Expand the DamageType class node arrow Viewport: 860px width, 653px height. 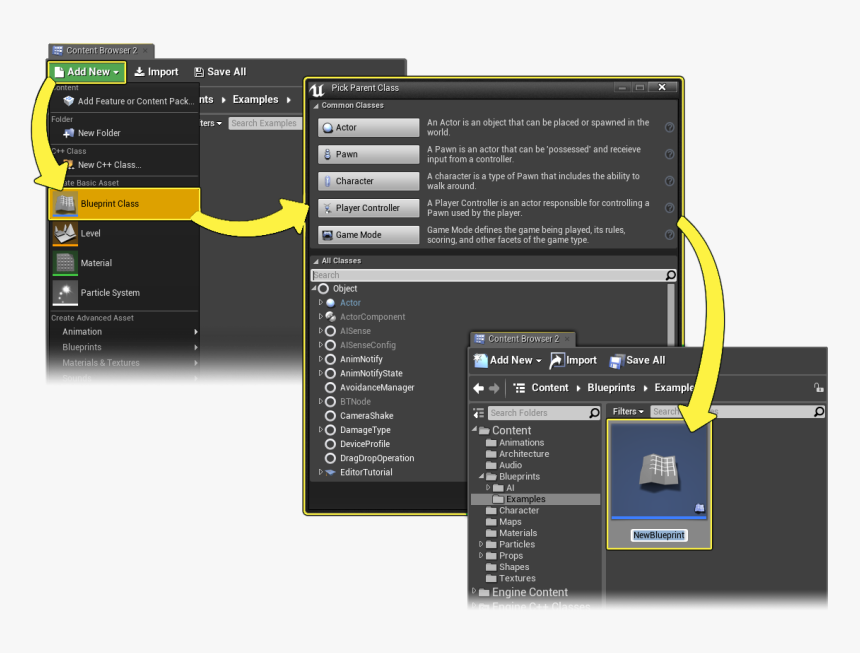(321, 429)
